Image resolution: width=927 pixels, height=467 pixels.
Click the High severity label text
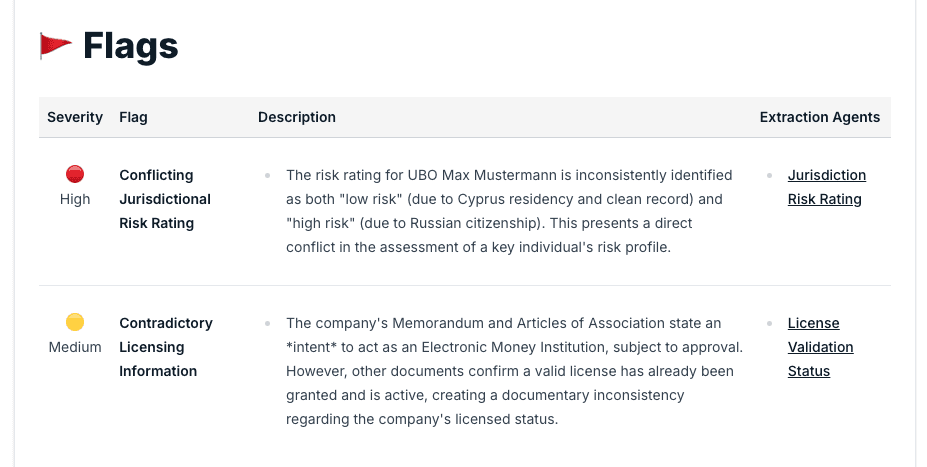point(75,199)
